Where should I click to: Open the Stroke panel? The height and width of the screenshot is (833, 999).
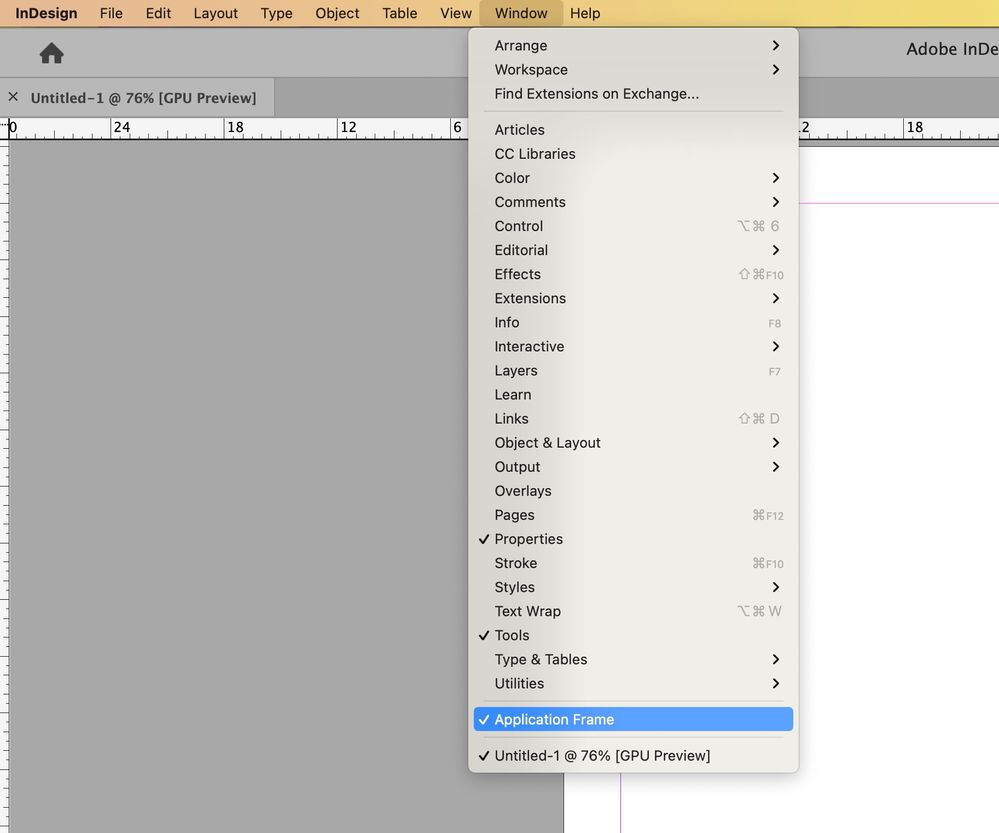[633, 563]
